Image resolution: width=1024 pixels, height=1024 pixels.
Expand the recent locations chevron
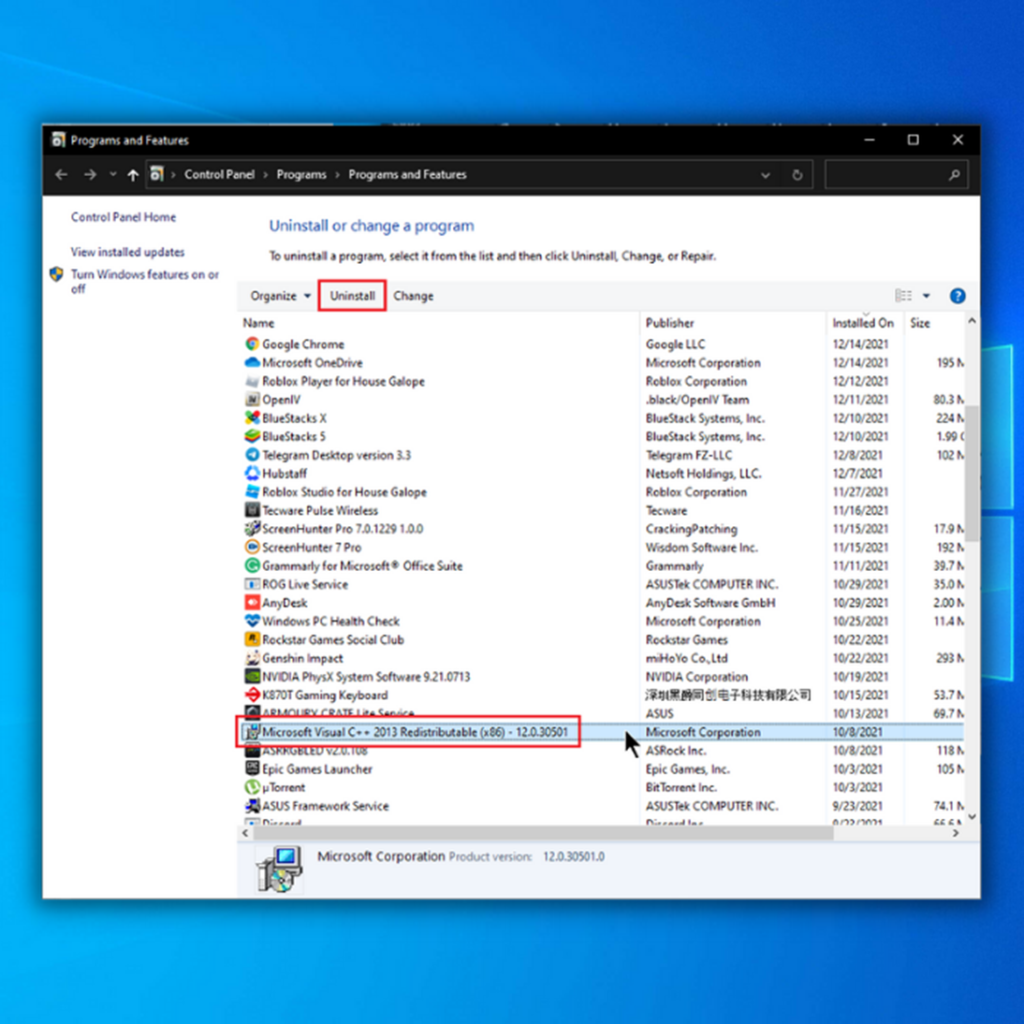click(113, 175)
